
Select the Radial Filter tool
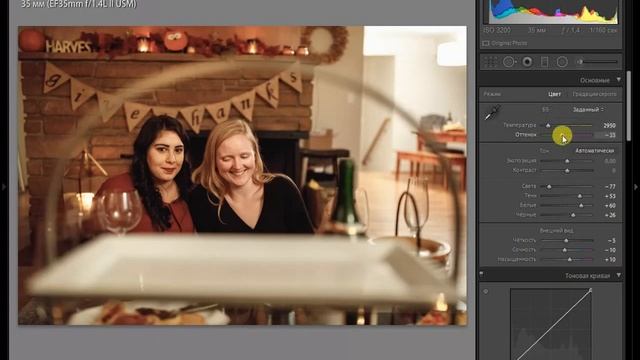pyautogui.click(x=562, y=62)
